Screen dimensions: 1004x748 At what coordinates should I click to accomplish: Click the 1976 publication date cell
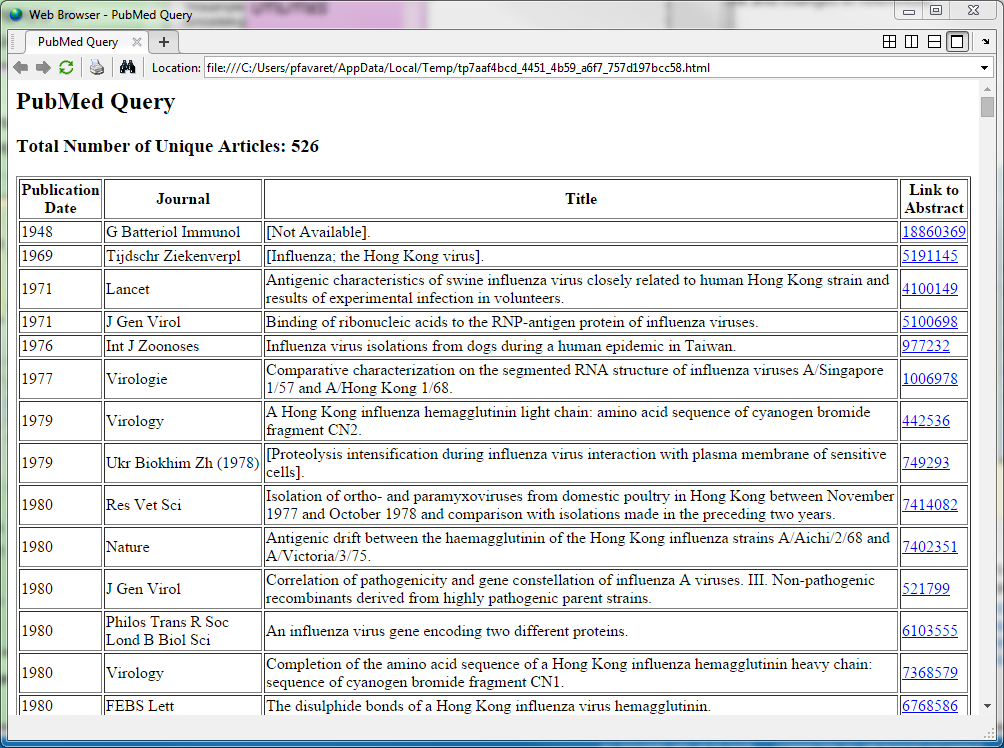point(60,346)
